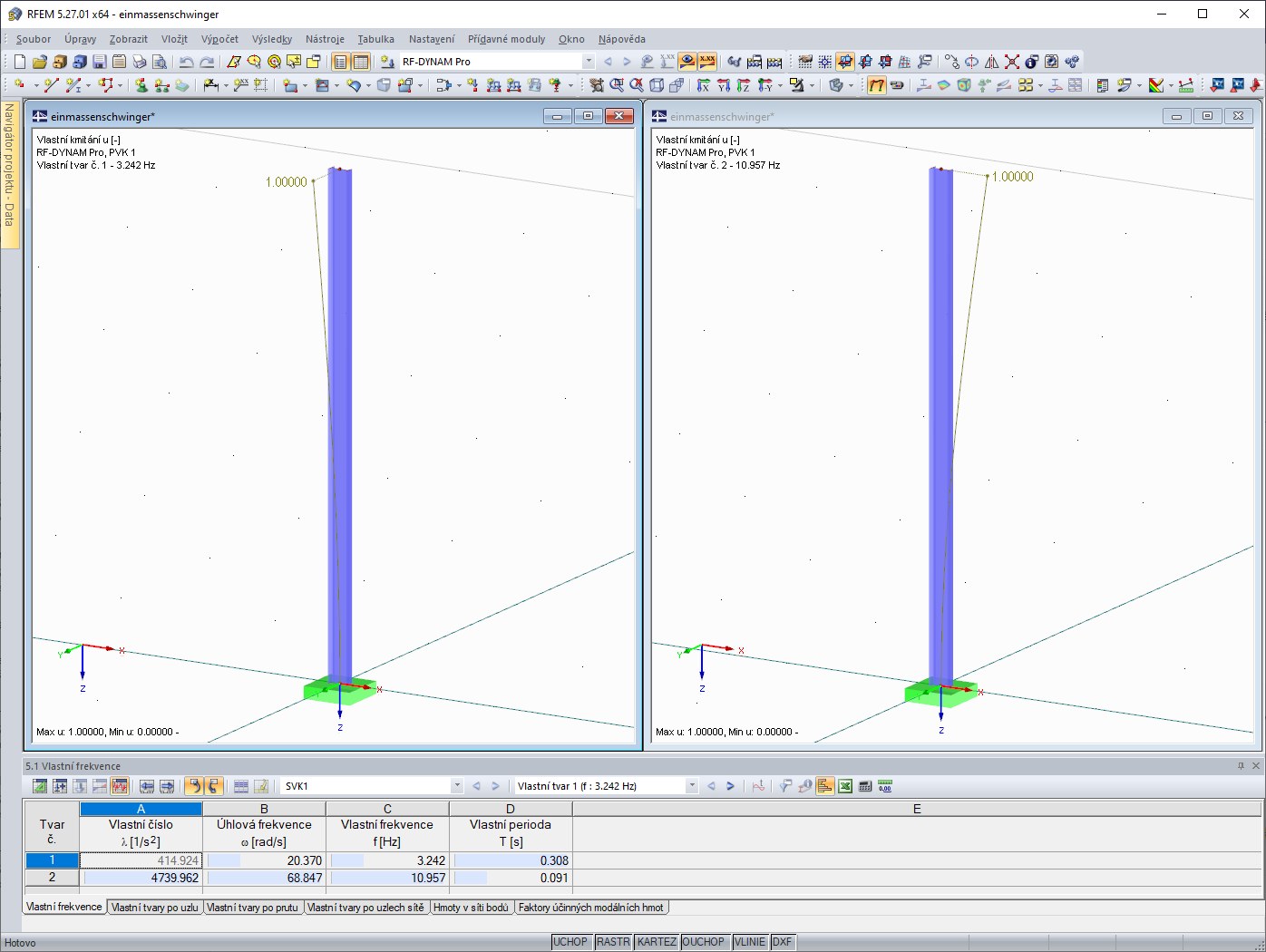Open the RF-DYNAM Pro module dropdown
1266x952 pixels.
click(589, 62)
